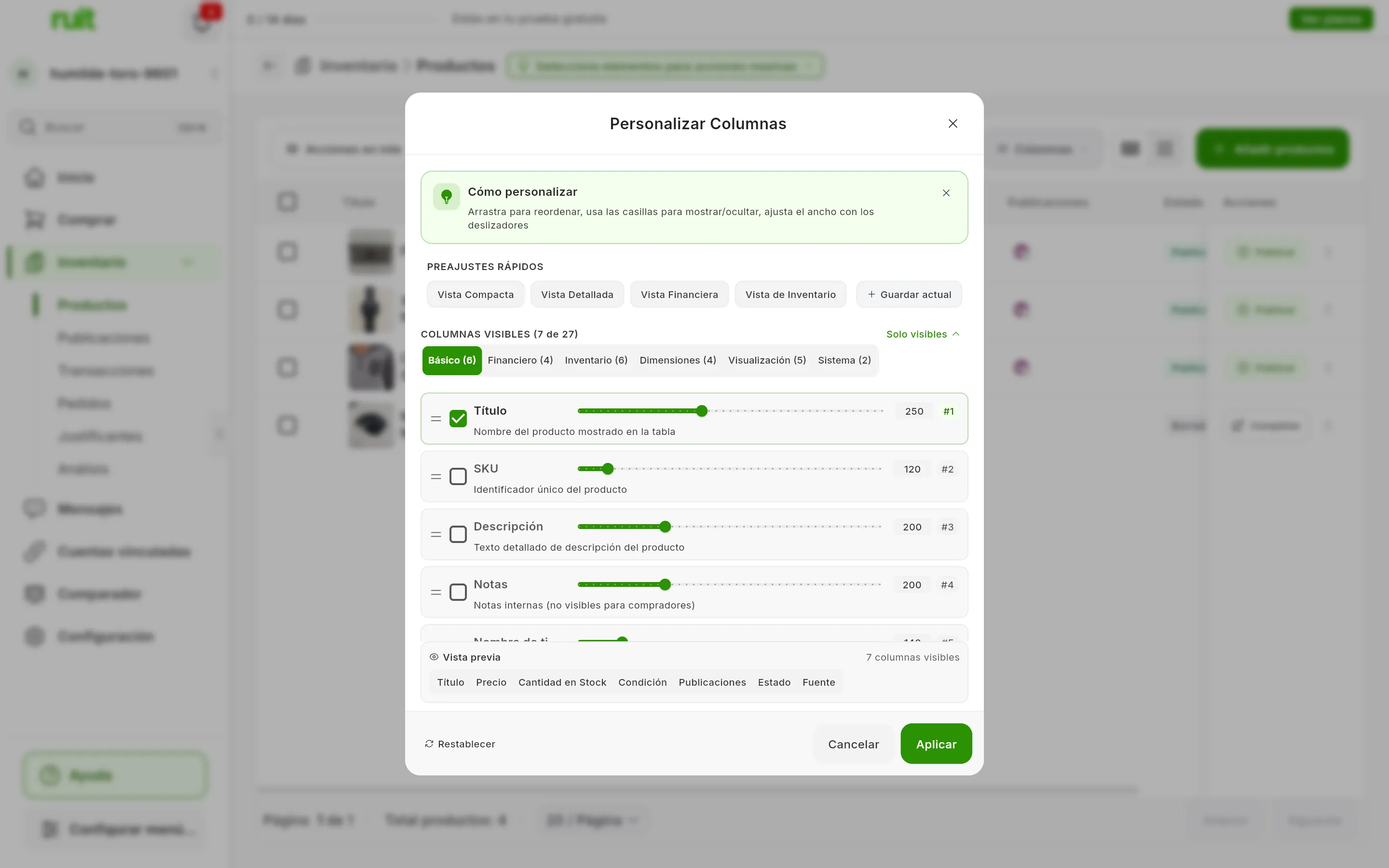This screenshot has width=1389, height=868.
Task: Grab the drag handle for Notas row
Action: [x=436, y=593]
